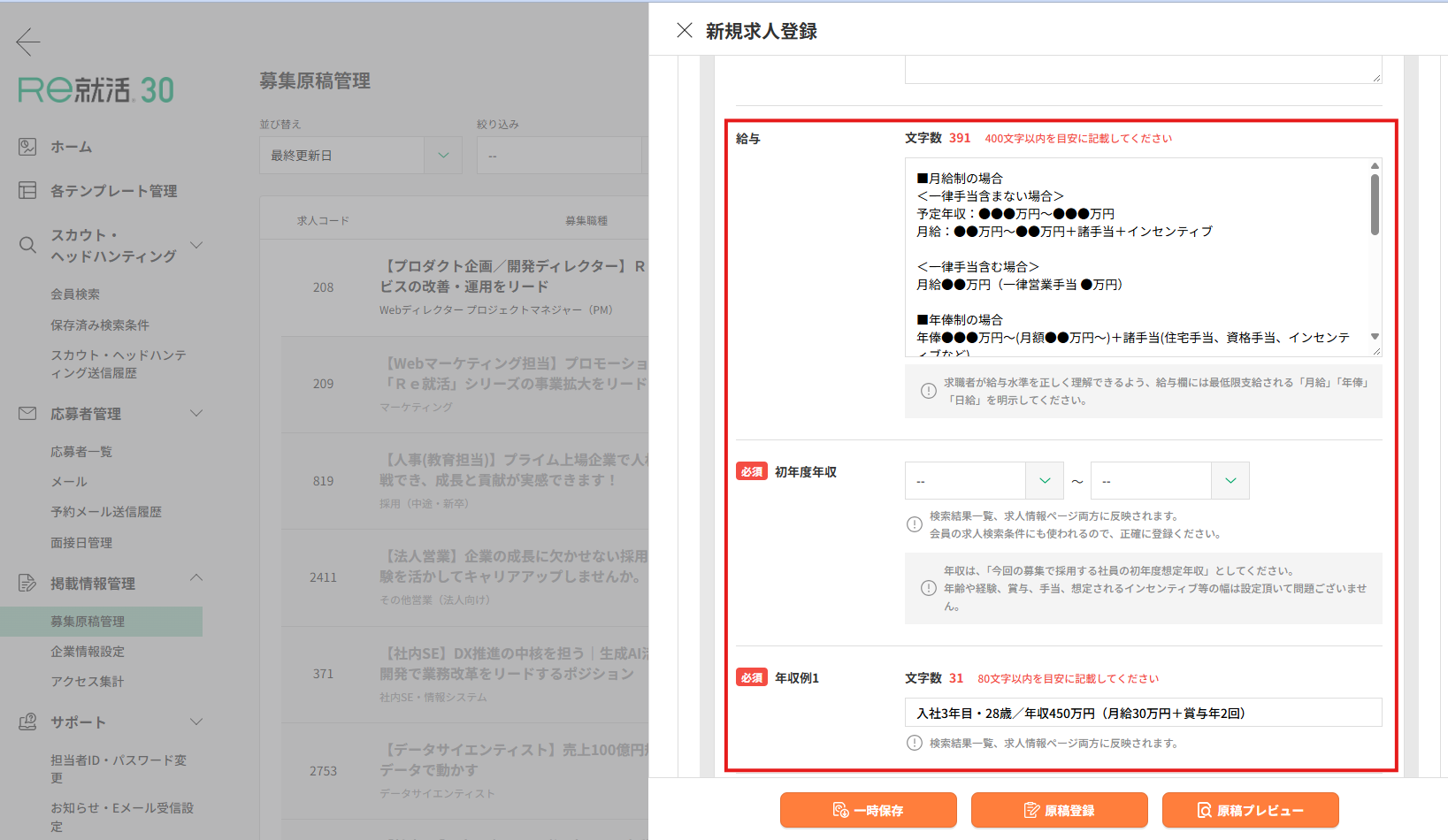Click the 原稿プレビュー button
Screen dimensions: 1448x840
pyautogui.click(x=1251, y=810)
